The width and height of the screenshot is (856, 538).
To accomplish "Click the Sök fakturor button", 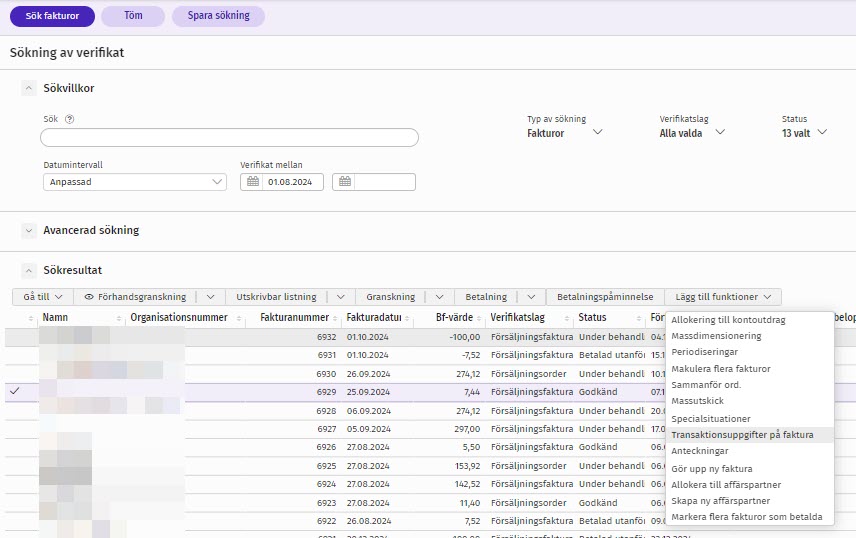I will [x=52, y=16].
